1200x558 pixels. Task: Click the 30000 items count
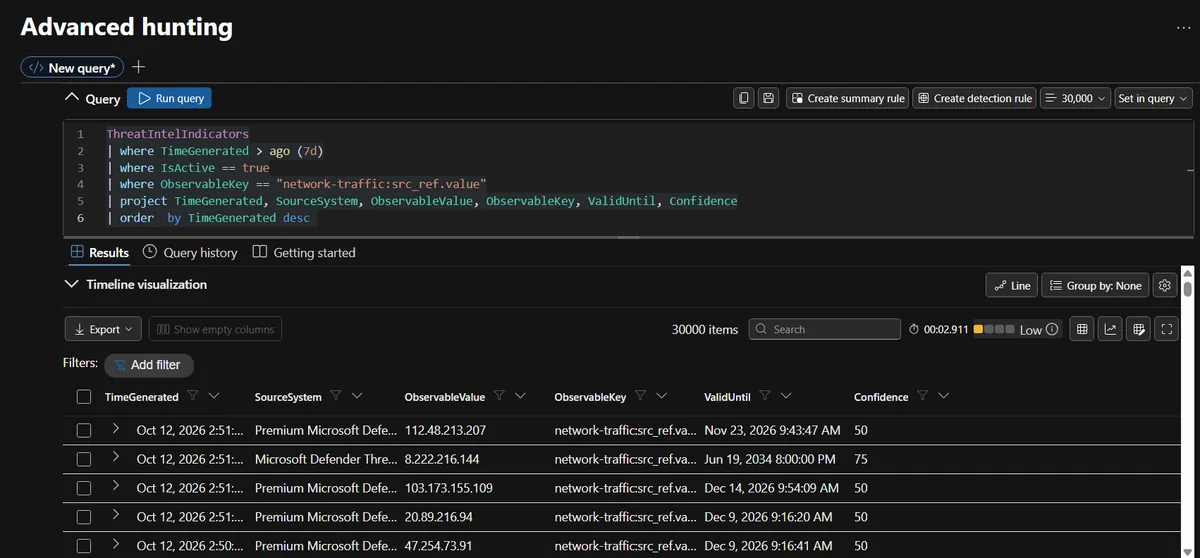pyautogui.click(x=705, y=329)
